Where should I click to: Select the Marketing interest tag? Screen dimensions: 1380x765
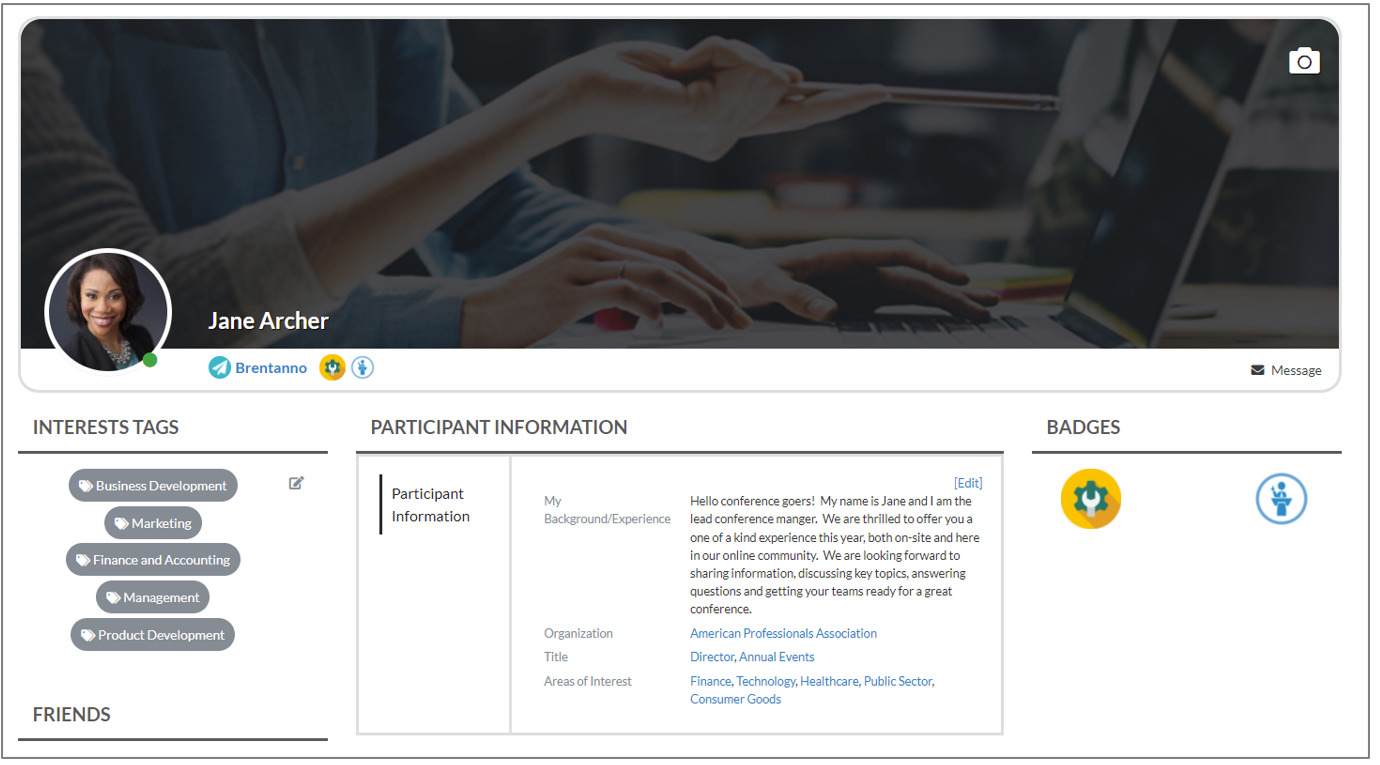click(x=153, y=523)
